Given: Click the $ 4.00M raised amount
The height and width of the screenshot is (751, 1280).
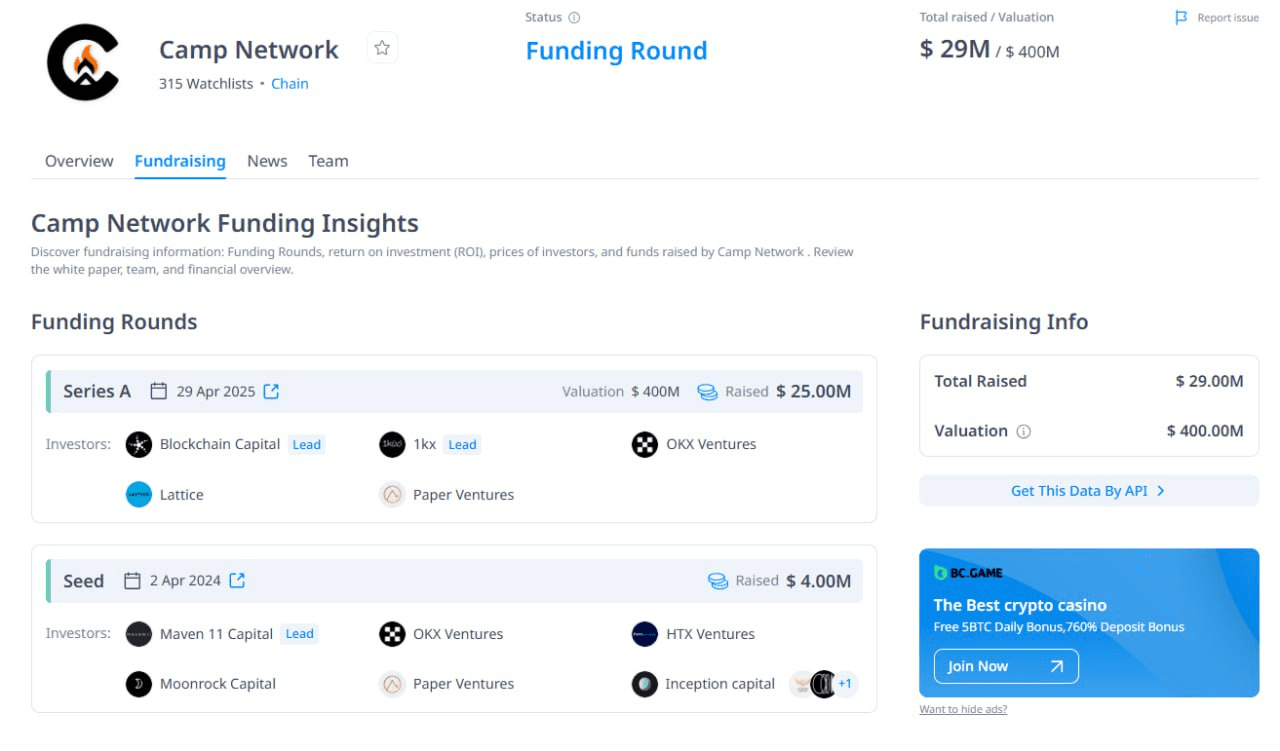Looking at the screenshot, I should pos(819,581).
